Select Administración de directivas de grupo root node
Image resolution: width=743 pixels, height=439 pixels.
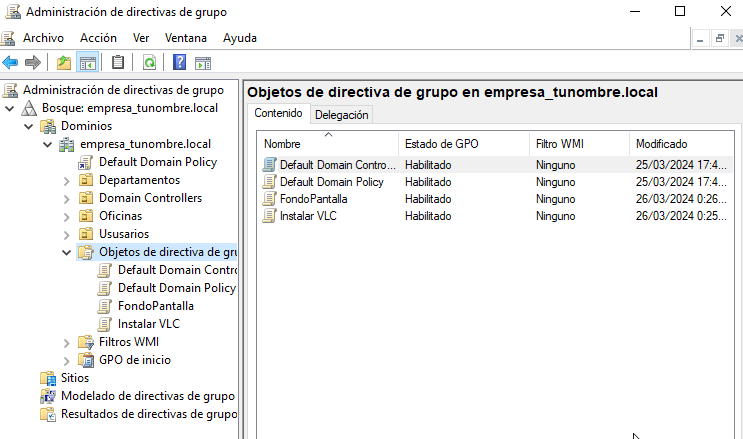pyautogui.click(x=123, y=90)
